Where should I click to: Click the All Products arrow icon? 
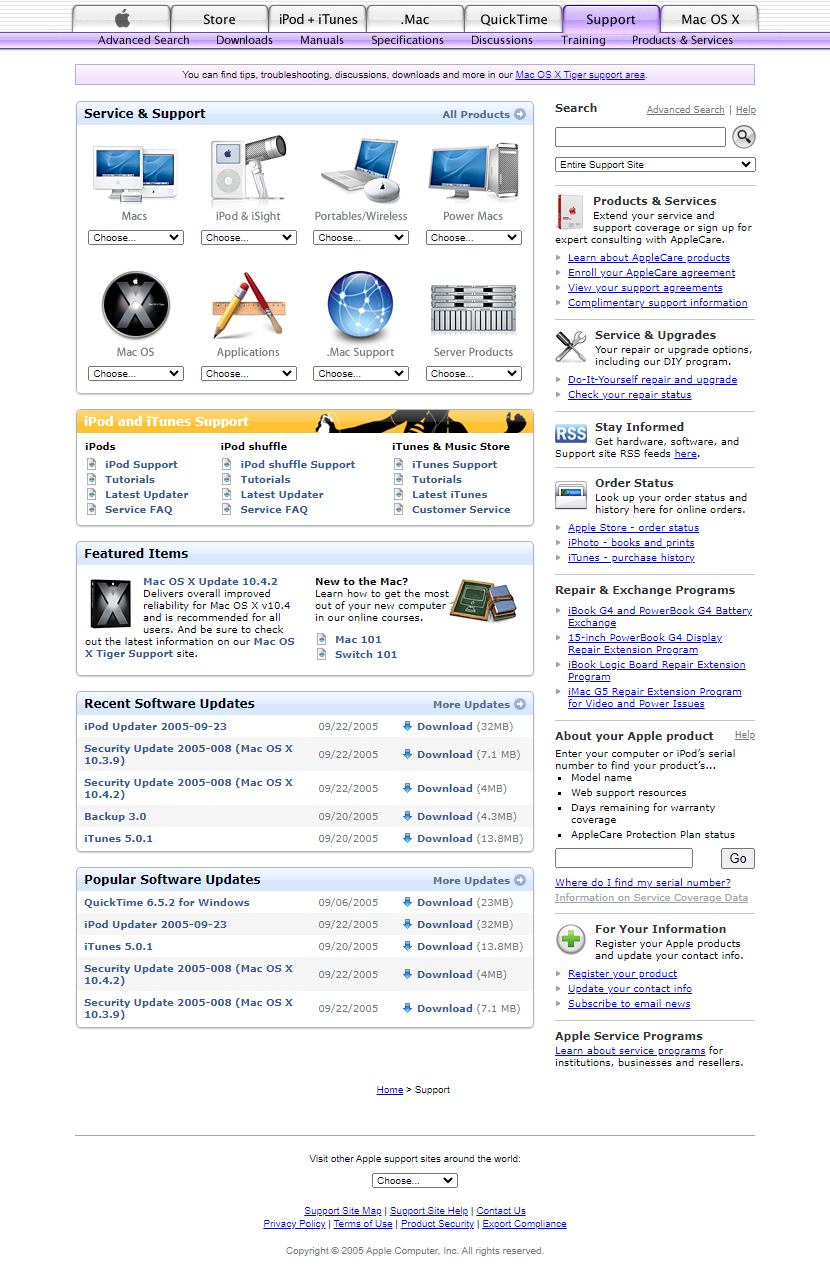point(520,114)
